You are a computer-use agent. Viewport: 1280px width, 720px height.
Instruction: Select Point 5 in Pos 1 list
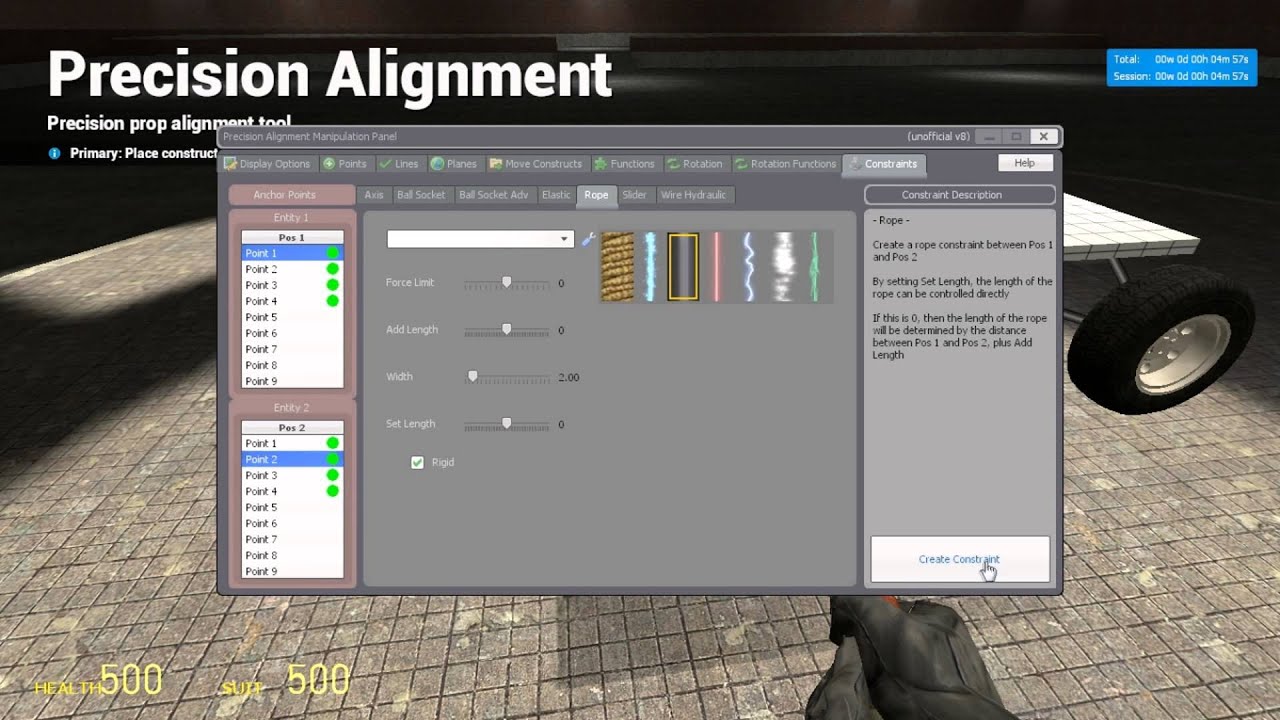292,317
